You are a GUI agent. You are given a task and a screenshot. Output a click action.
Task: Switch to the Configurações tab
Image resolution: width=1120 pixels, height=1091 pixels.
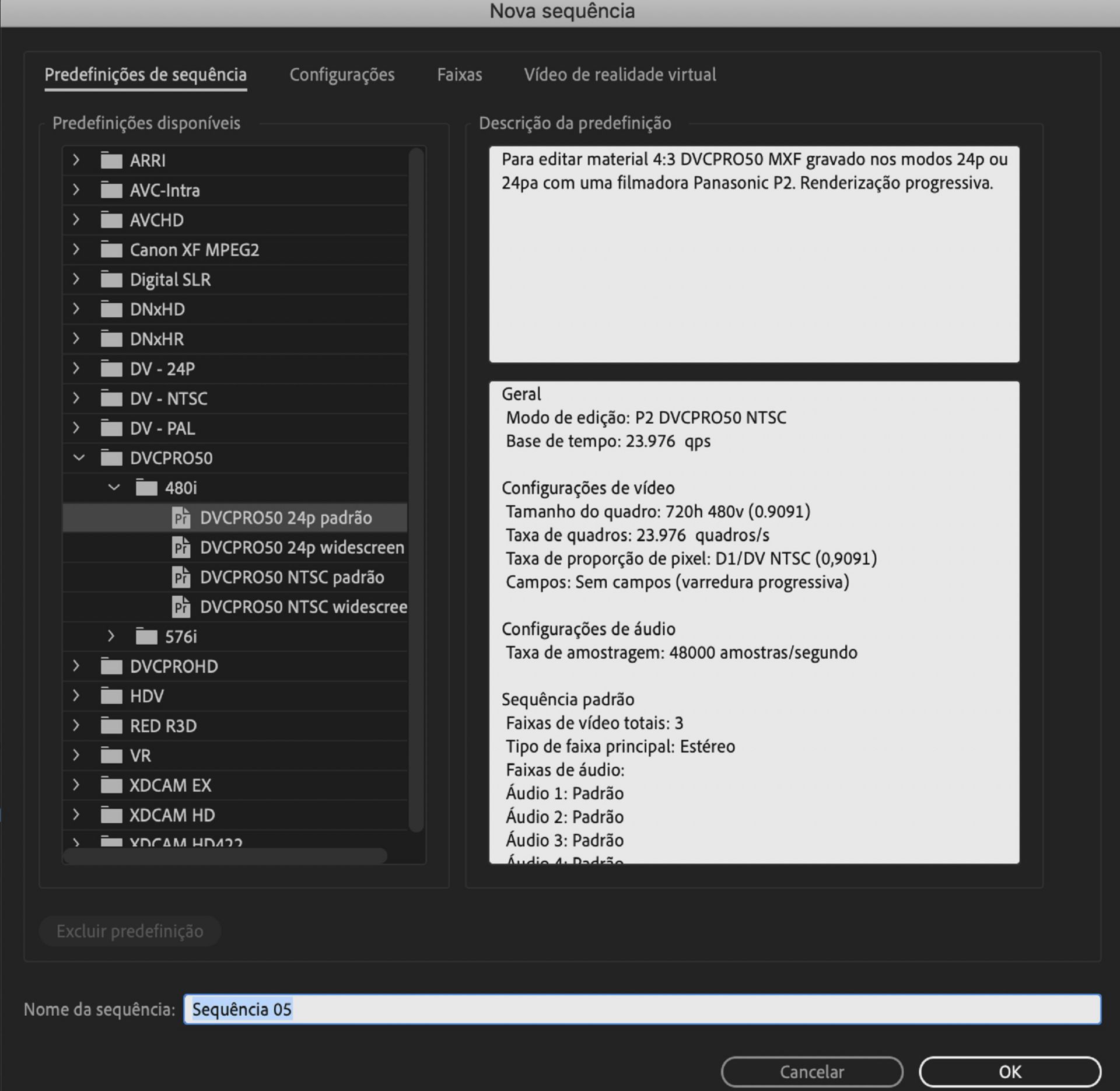pyautogui.click(x=342, y=75)
